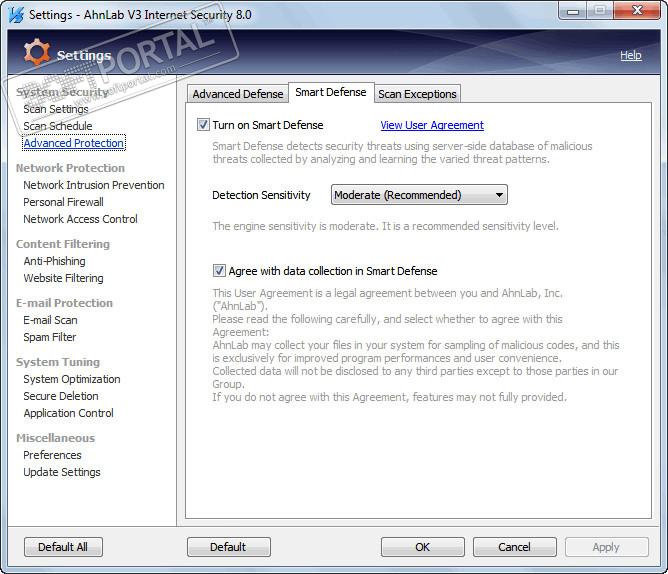Click the Network Protection section heading
Viewport: 668px width, 574px height.
pyautogui.click(x=70, y=168)
